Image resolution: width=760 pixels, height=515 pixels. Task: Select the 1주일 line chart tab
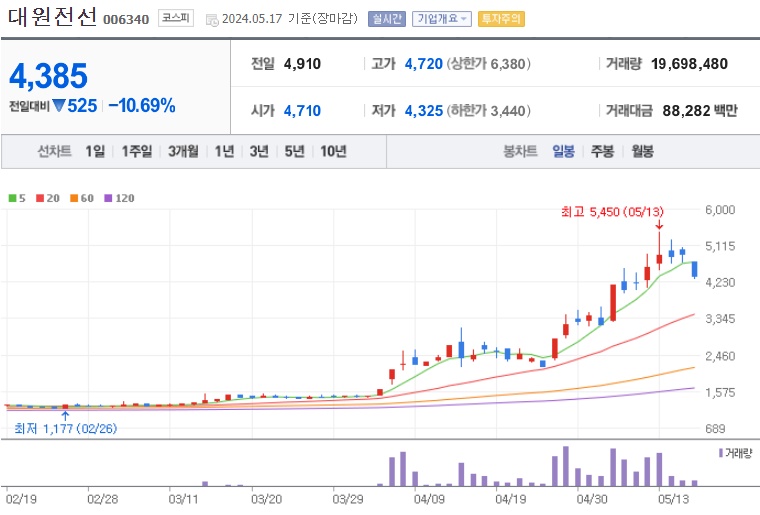coord(137,152)
